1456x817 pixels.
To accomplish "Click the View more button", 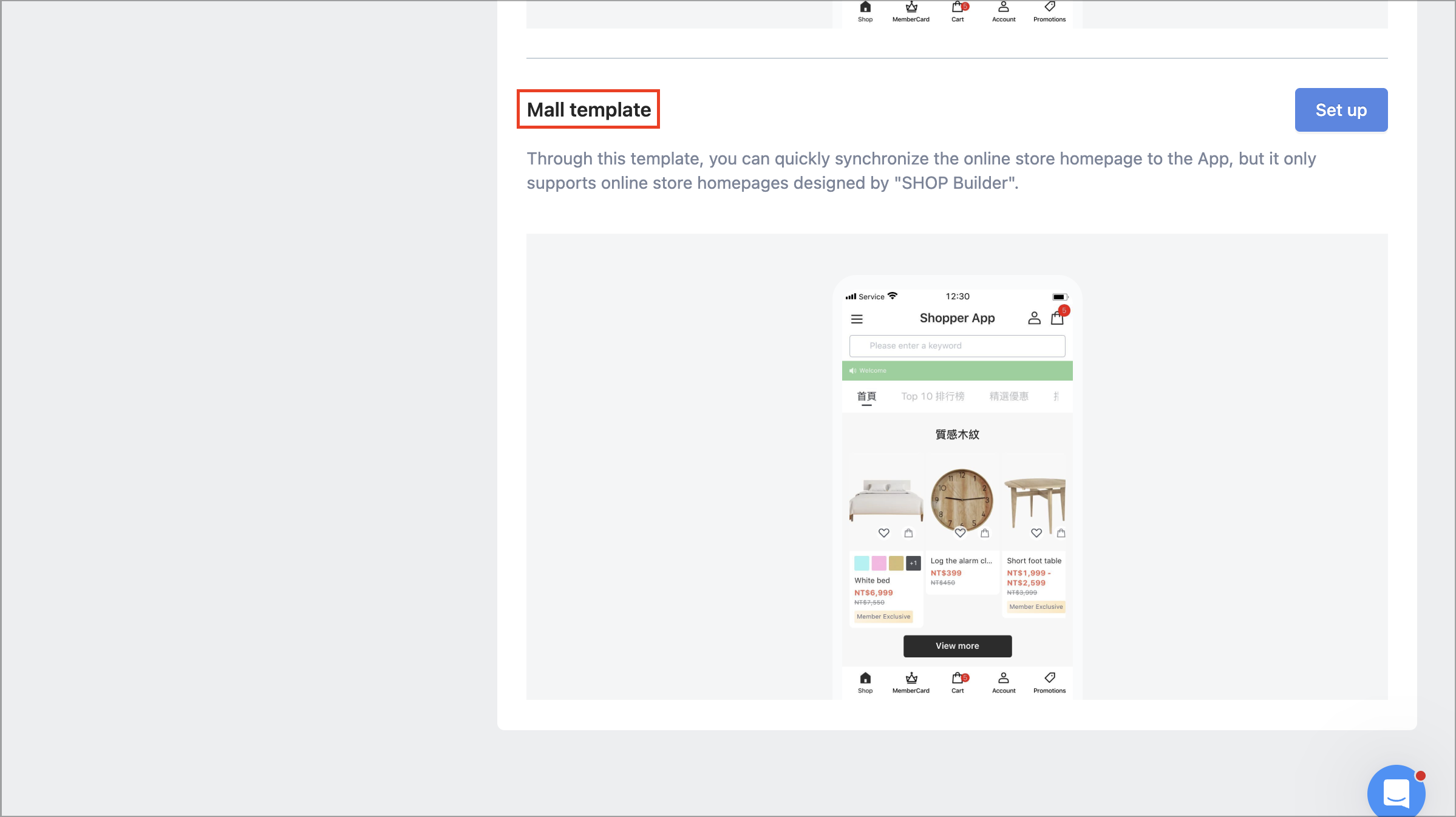I will 958,646.
